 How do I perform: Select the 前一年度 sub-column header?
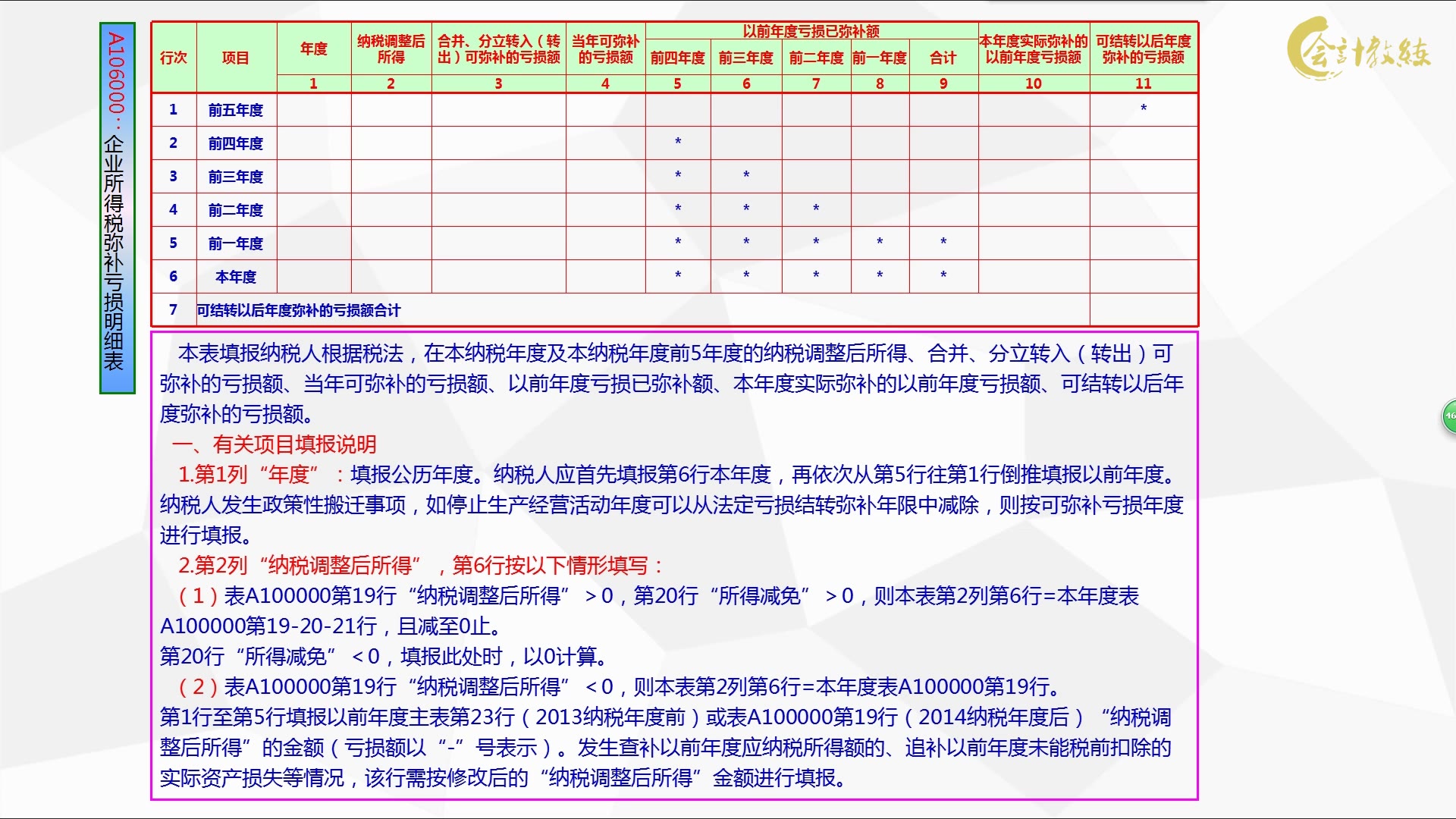880,58
